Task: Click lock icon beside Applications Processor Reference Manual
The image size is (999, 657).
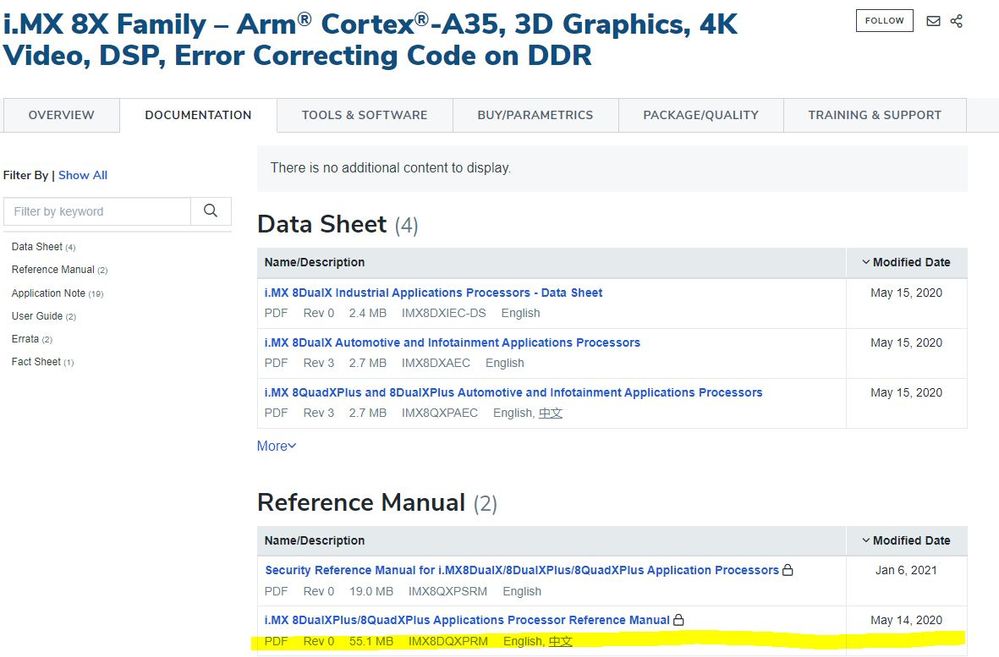Action: [x=679, y=620]
